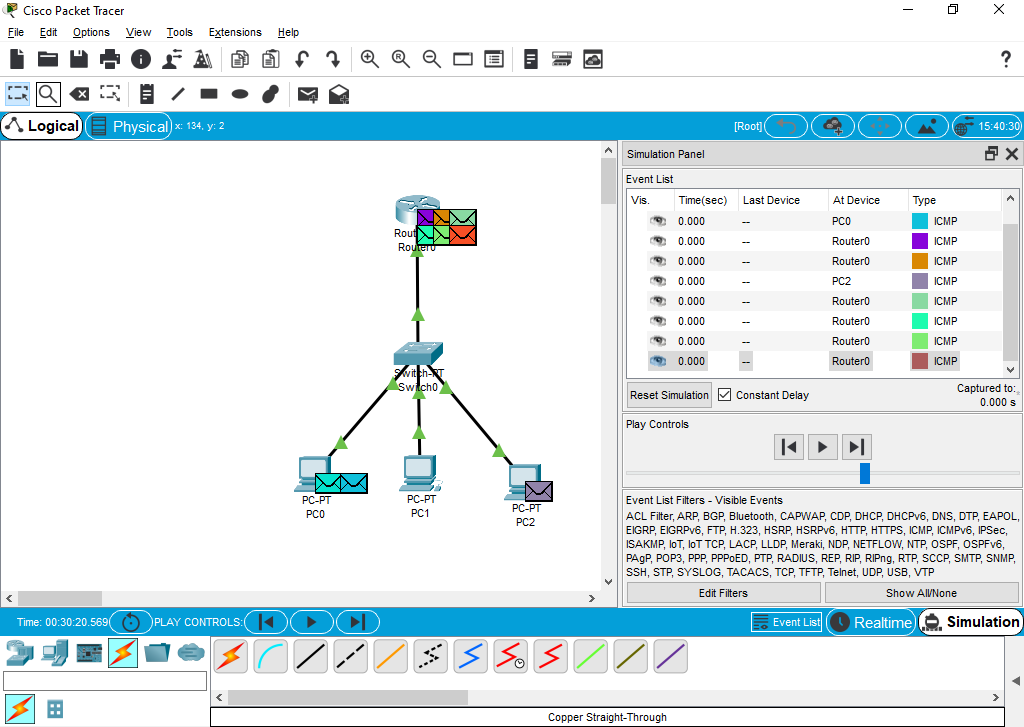This screenshot has width=1024, height=727.
Task: Select the Place Note tool
Action: pyautogui.click(x=147, y=95)
